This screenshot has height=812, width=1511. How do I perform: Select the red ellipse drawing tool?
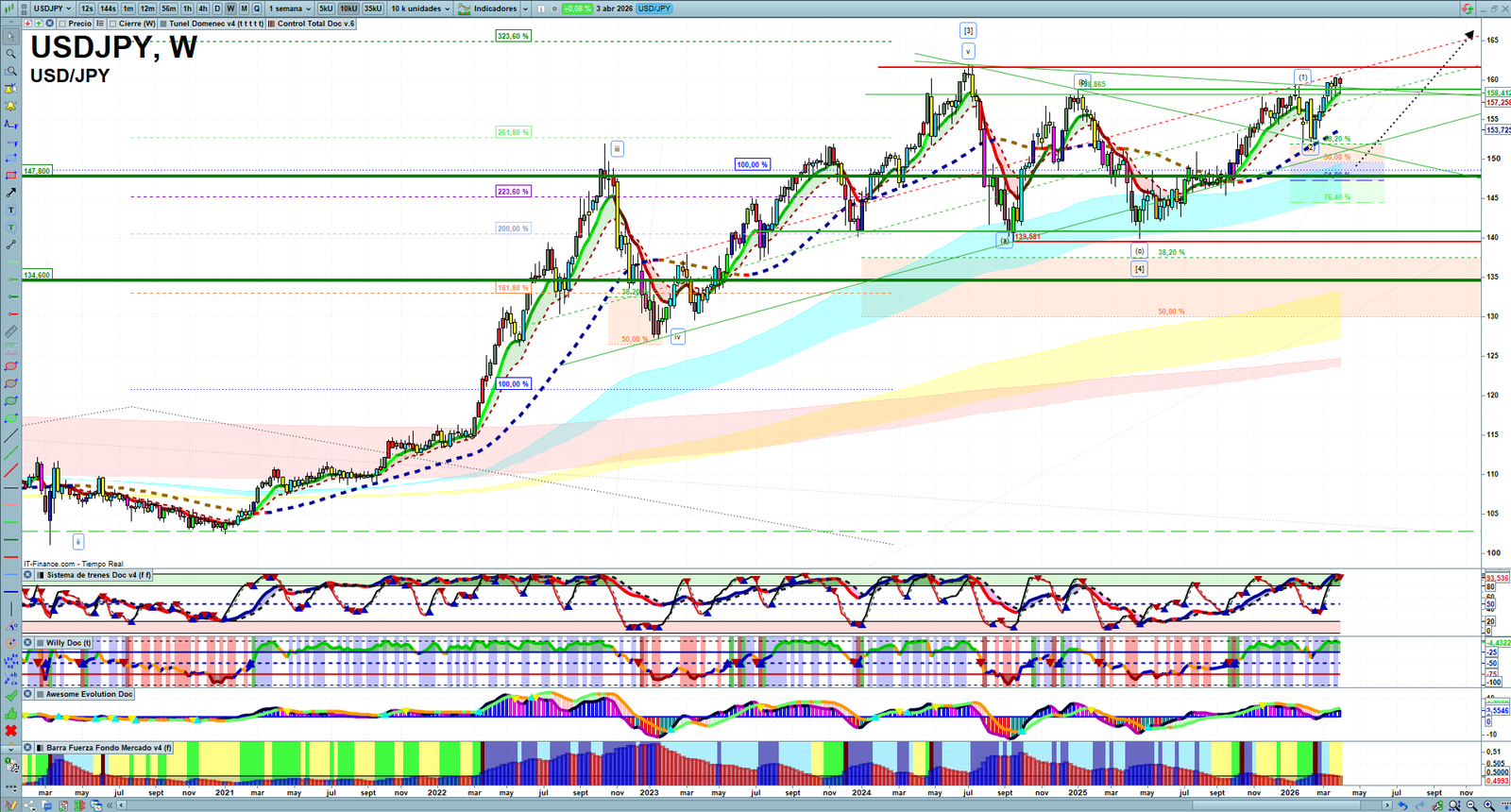point(10,366)
